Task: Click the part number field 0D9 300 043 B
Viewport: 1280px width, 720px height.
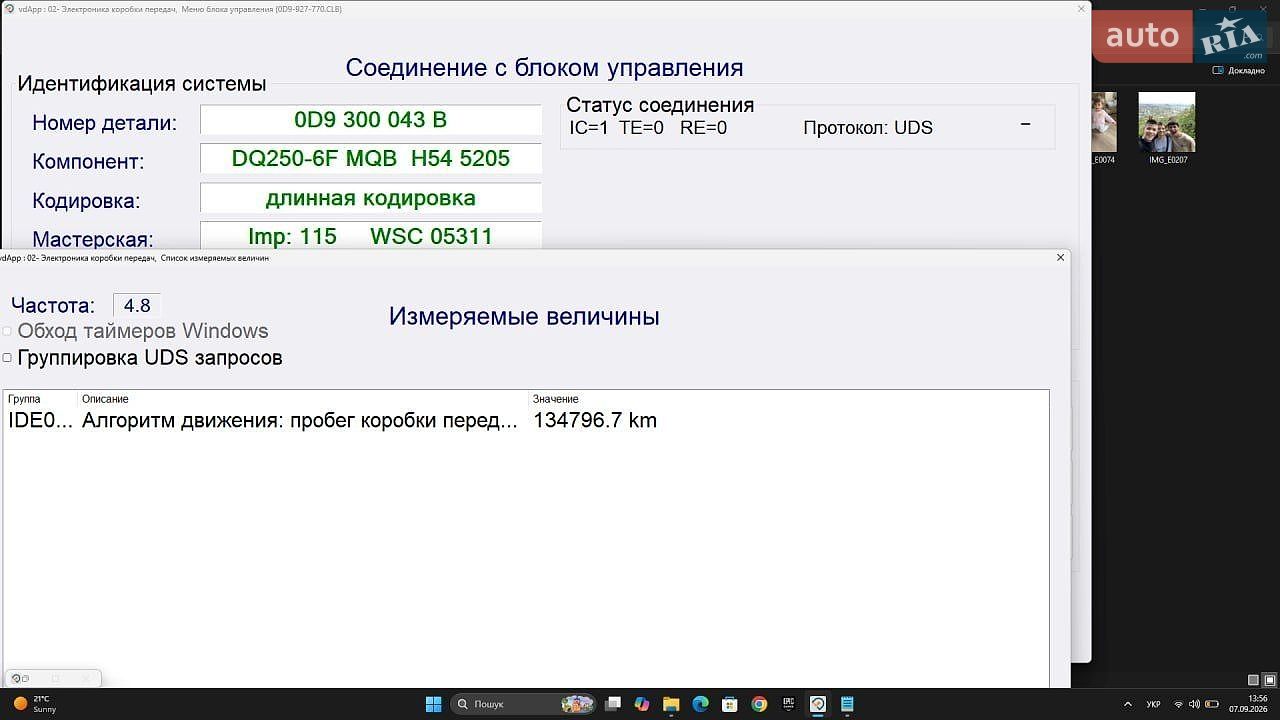Action: tap(371, 120)
